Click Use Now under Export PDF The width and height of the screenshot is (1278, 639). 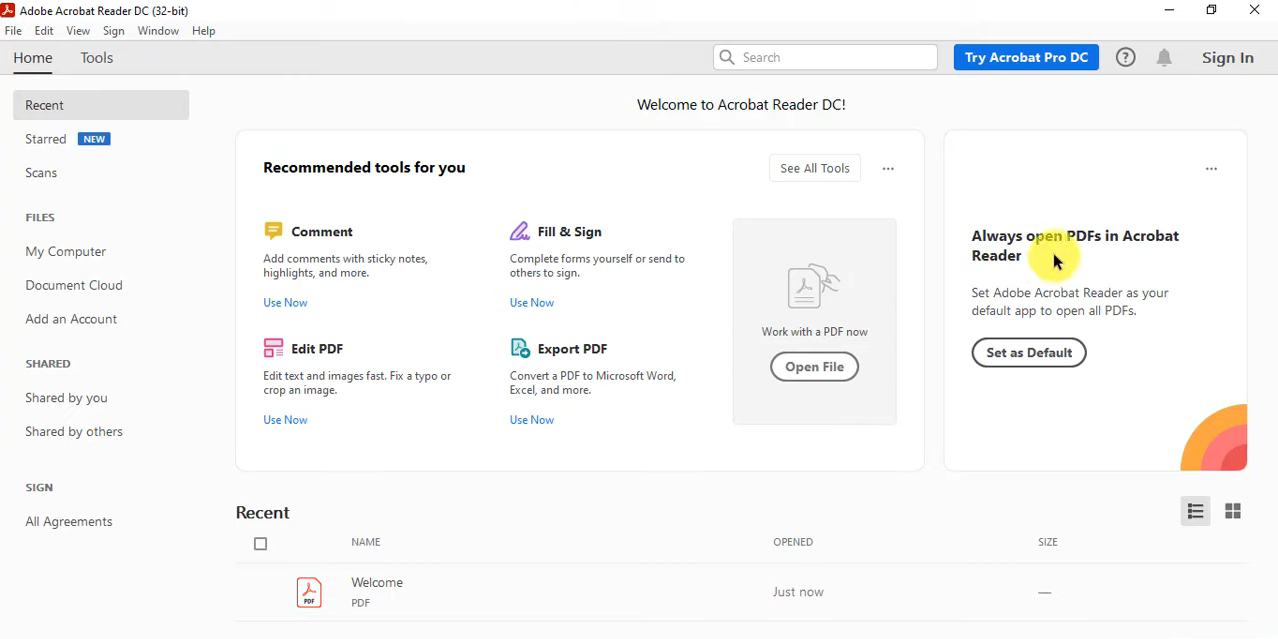click(x=532, y=420)
